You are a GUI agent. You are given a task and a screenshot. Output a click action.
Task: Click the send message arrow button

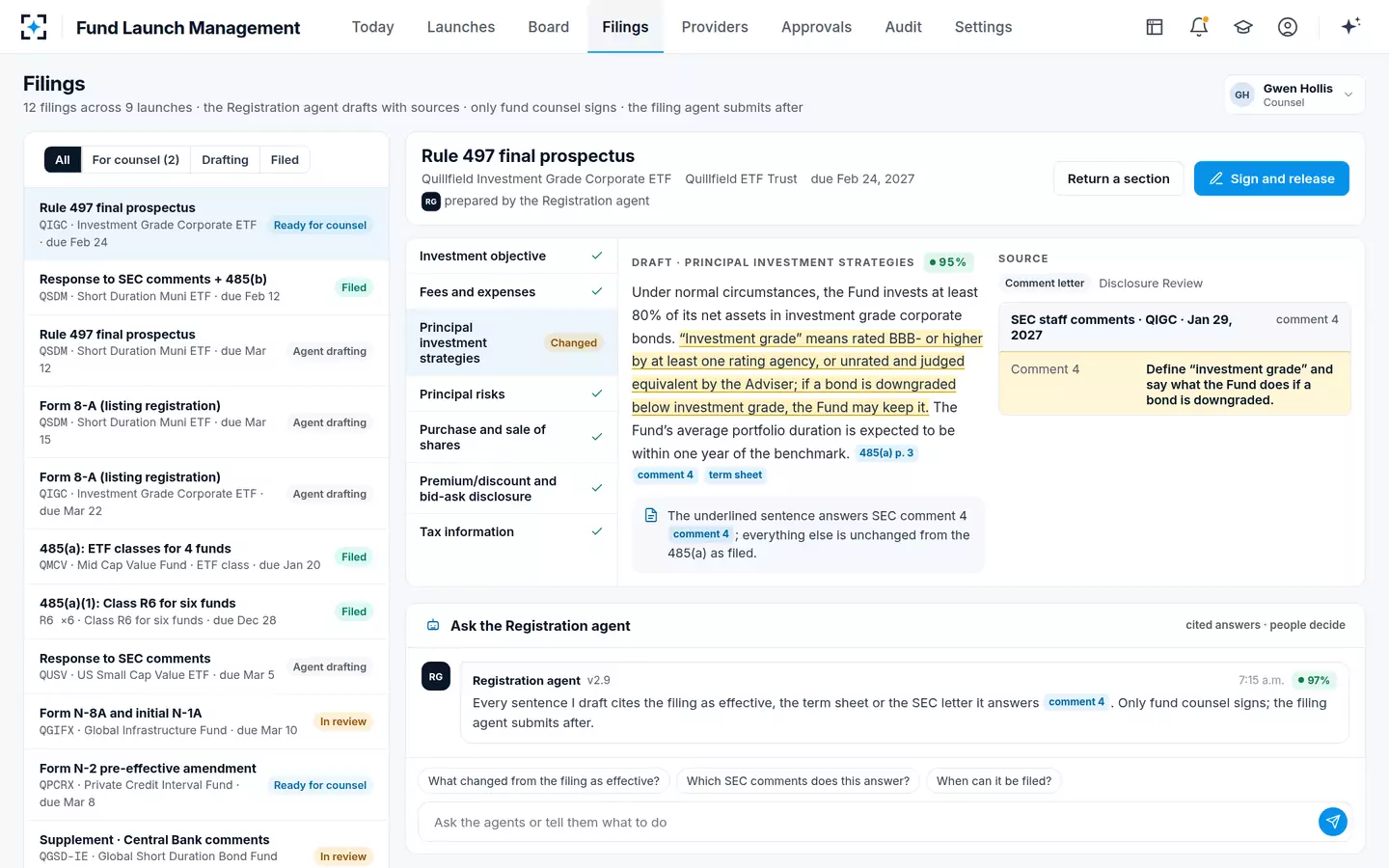(x=1333, y=822)
